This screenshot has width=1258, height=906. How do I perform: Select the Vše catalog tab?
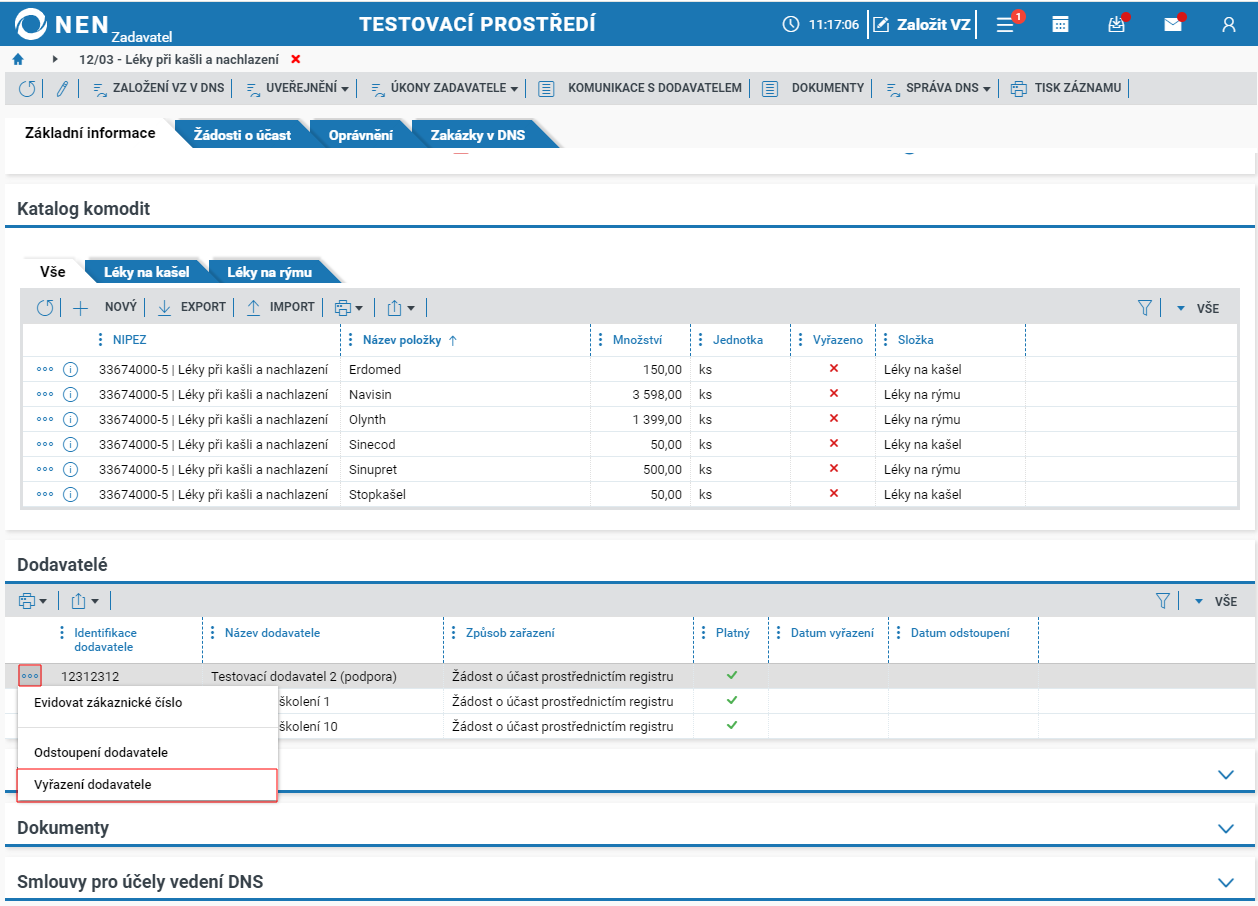[x=53, y=271]
